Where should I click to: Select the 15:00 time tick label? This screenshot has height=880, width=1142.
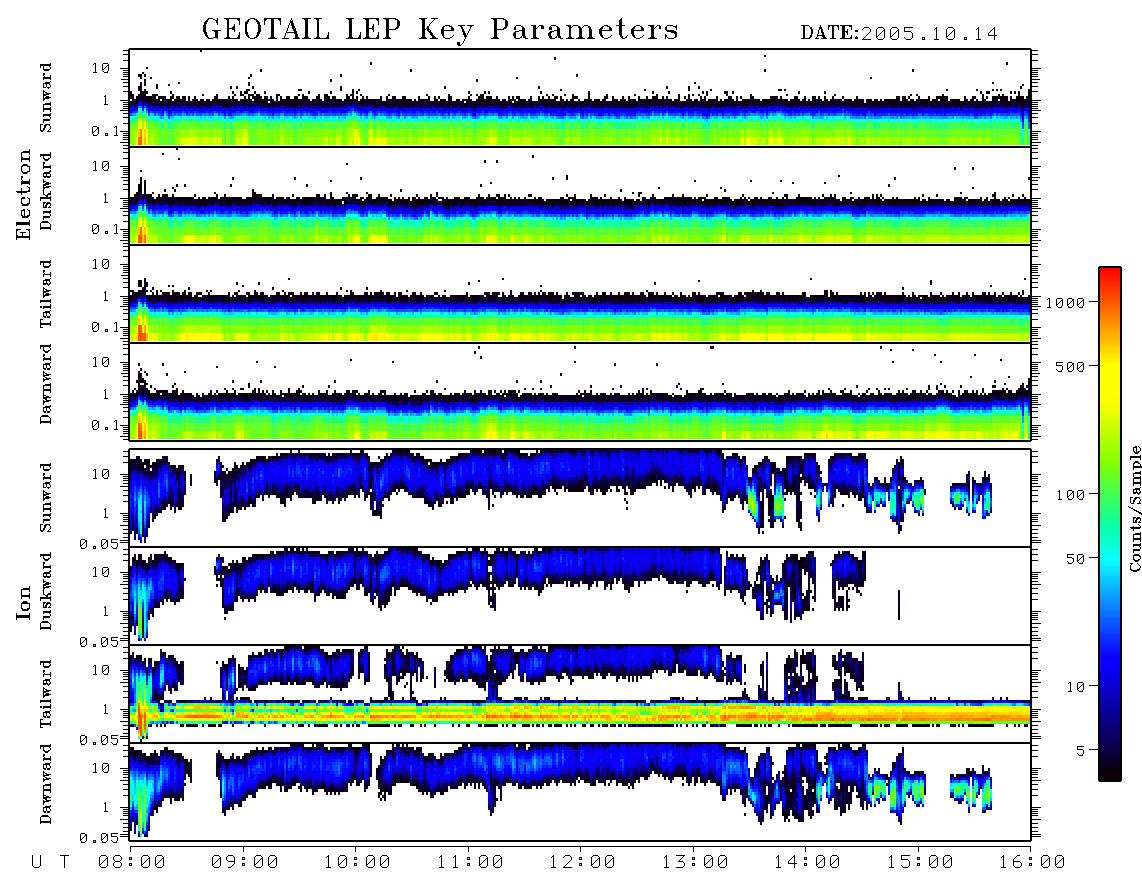point(919,863)
